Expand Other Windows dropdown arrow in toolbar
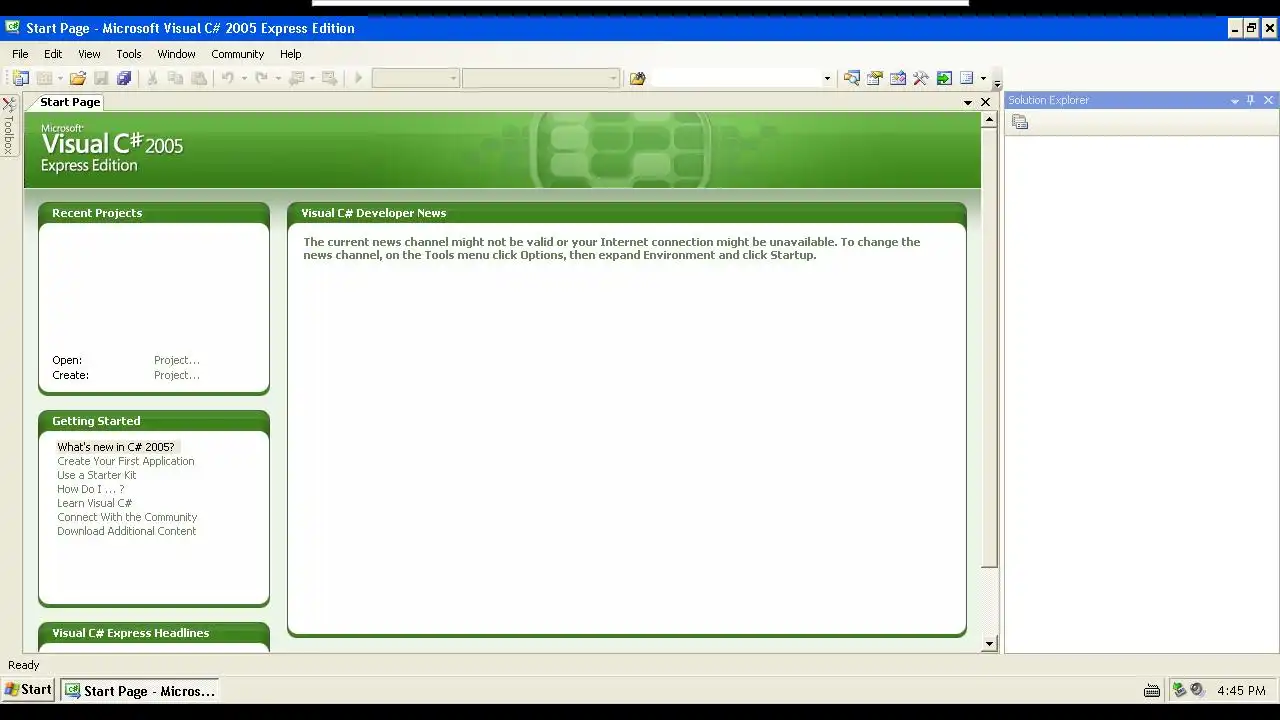 click(983, 78)
